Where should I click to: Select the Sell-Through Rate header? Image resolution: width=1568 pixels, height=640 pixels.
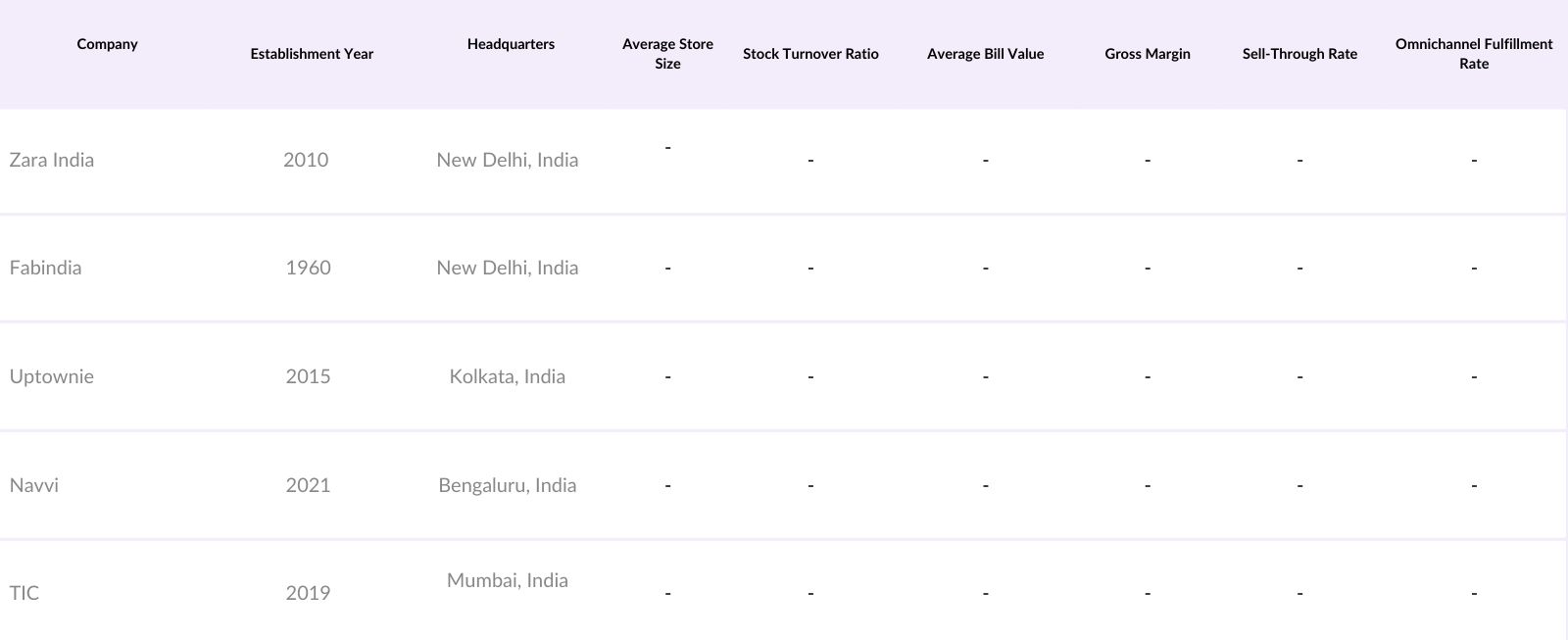coord(1299,54)
